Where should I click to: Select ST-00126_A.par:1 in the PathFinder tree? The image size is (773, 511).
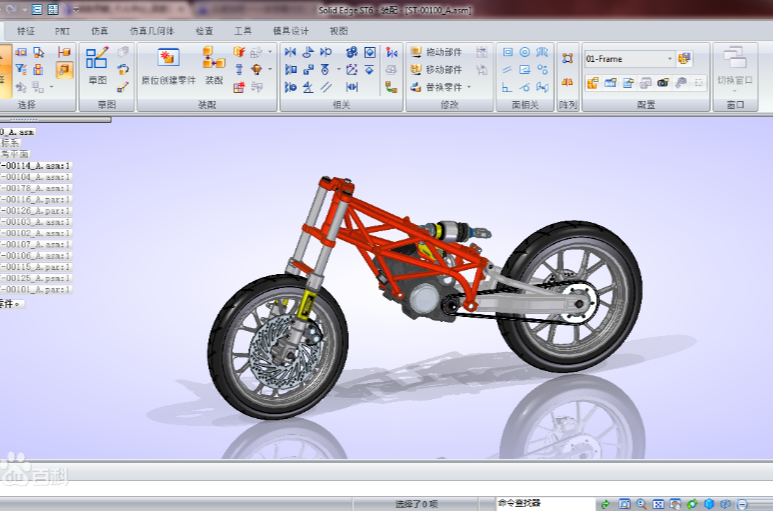36,211
